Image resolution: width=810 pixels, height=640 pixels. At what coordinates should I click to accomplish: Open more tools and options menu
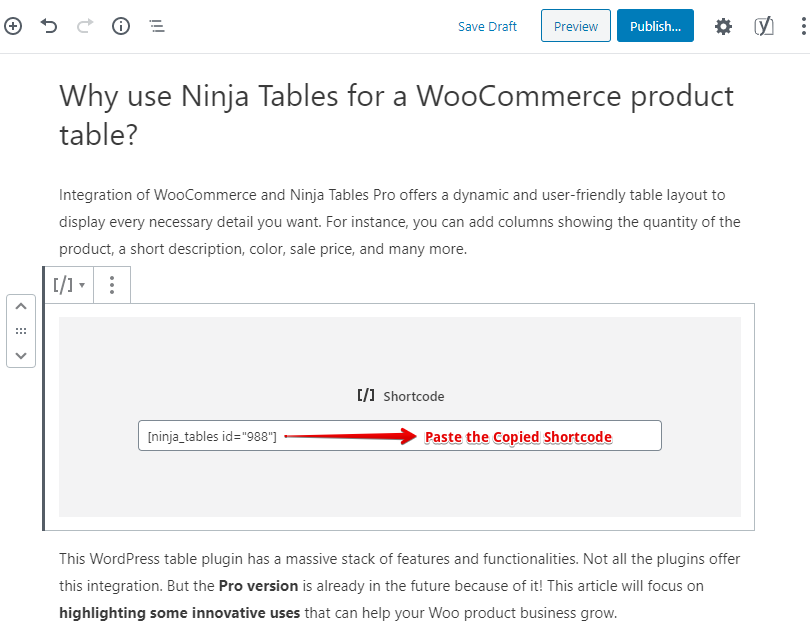click(803, 26)
